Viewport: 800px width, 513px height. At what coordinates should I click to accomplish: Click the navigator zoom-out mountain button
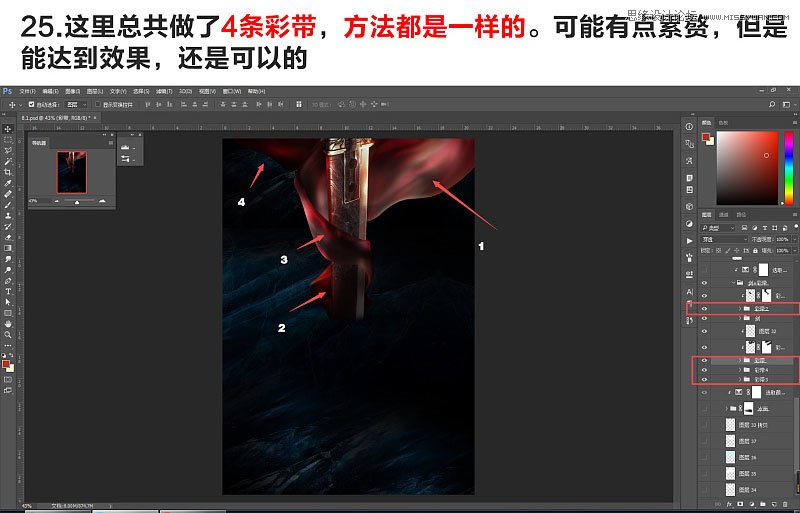pos(57,201)
